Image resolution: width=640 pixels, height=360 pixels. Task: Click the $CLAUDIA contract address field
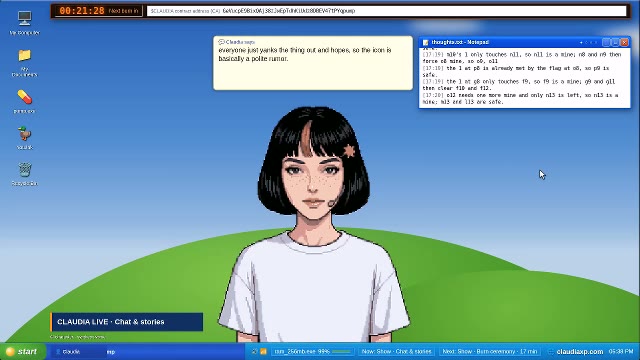tap(387, 11)
